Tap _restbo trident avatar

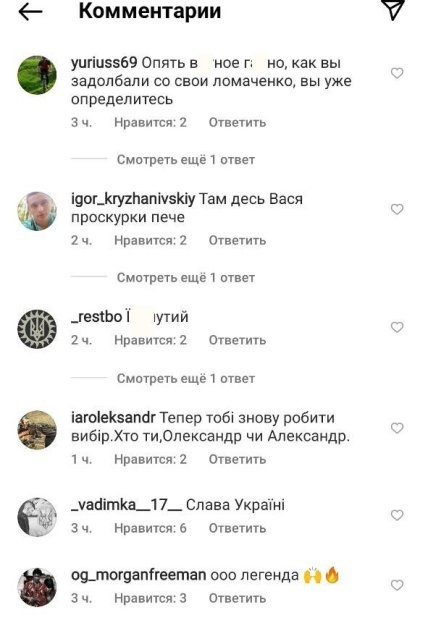click(37, 329)
